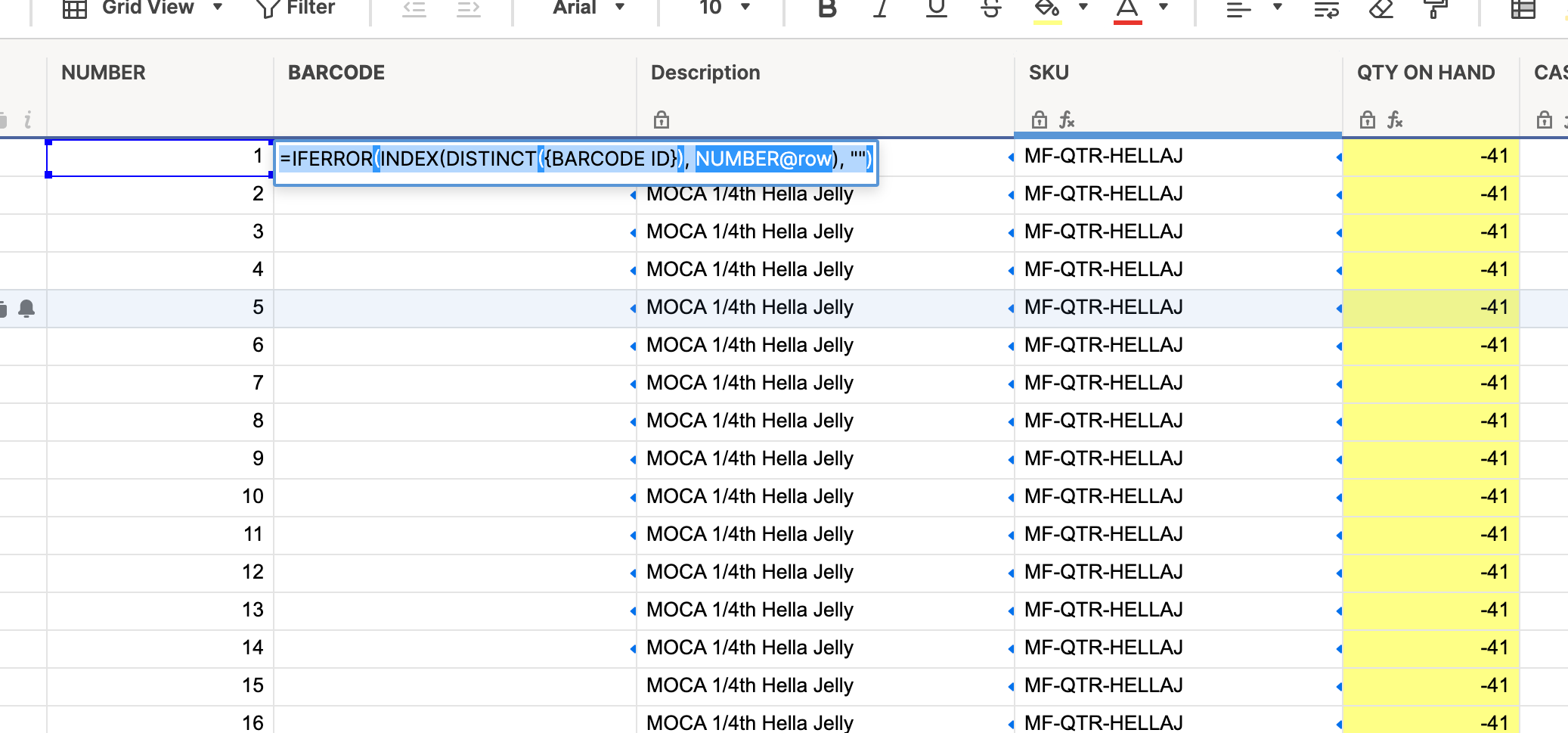Toggle bold formatting

point(827,8)
